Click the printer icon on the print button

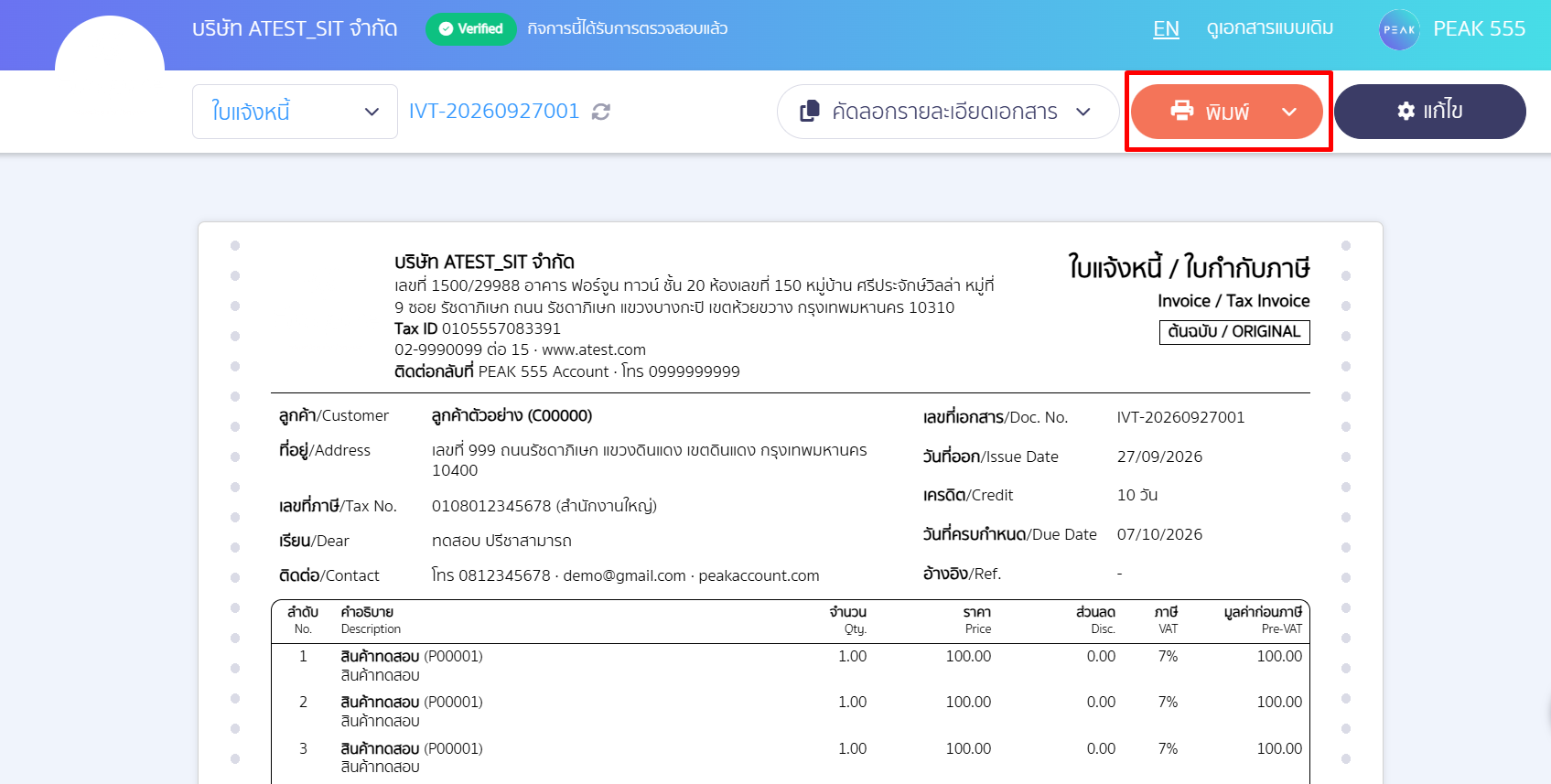click(1182, 111)
